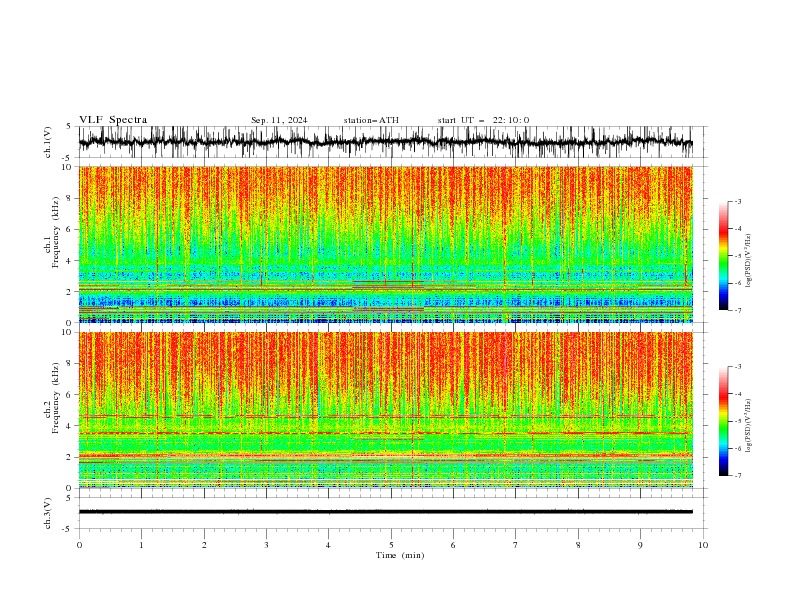Click the 3.5 kHz red line in ch.2
The image size is (792, 612).
pos(385,433)
